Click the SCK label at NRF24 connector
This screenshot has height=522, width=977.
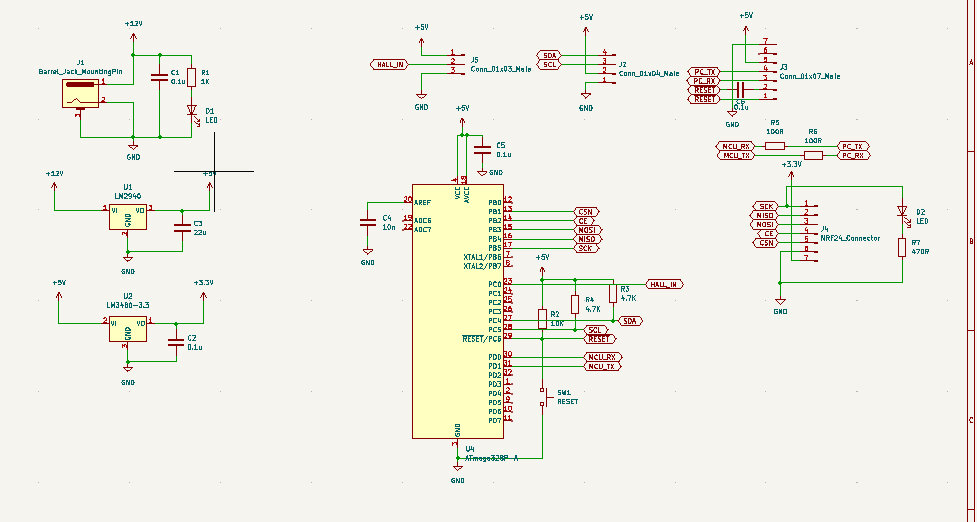pos(766,206)
